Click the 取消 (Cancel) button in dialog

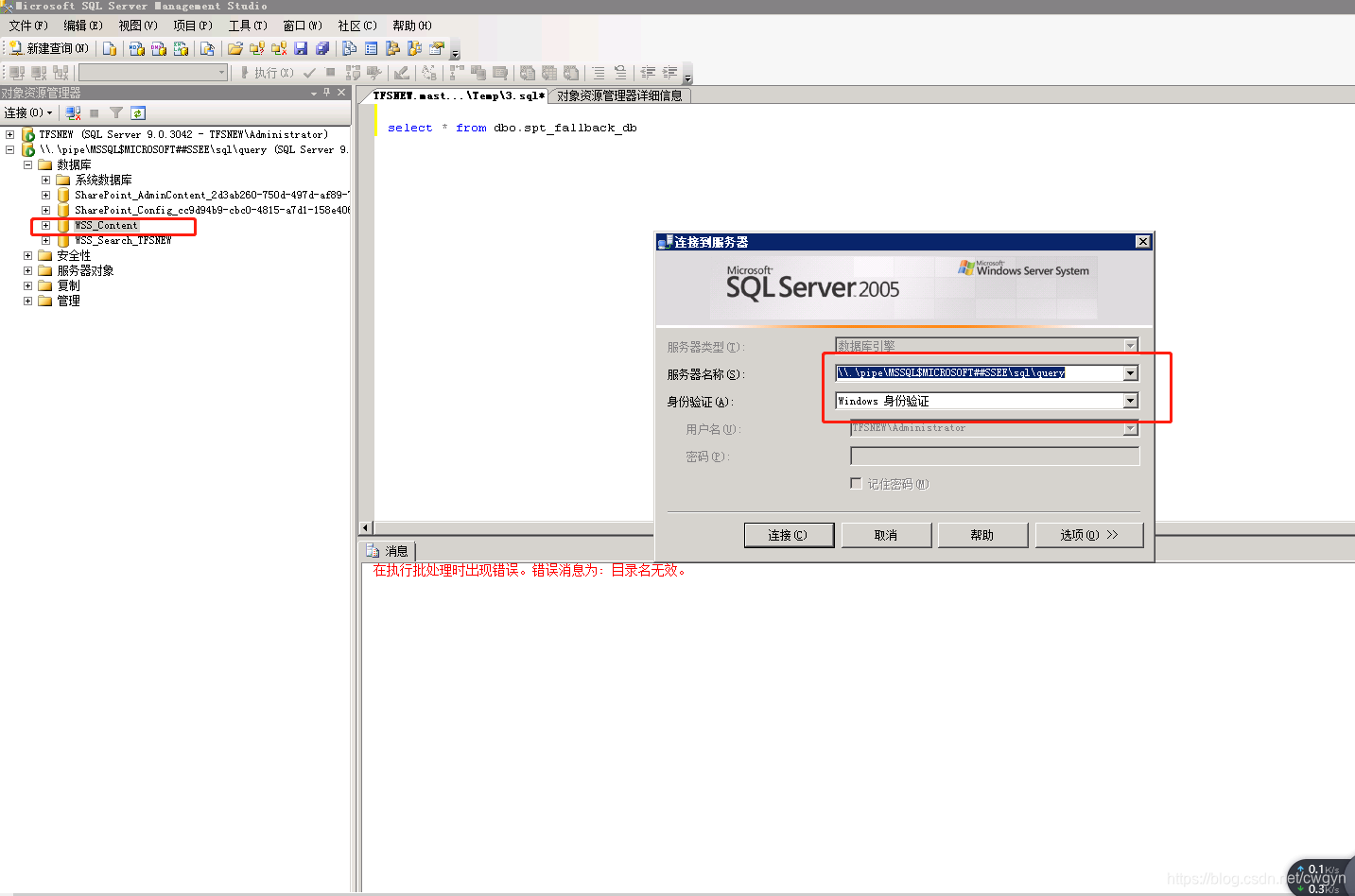click(x=886, y=535)
